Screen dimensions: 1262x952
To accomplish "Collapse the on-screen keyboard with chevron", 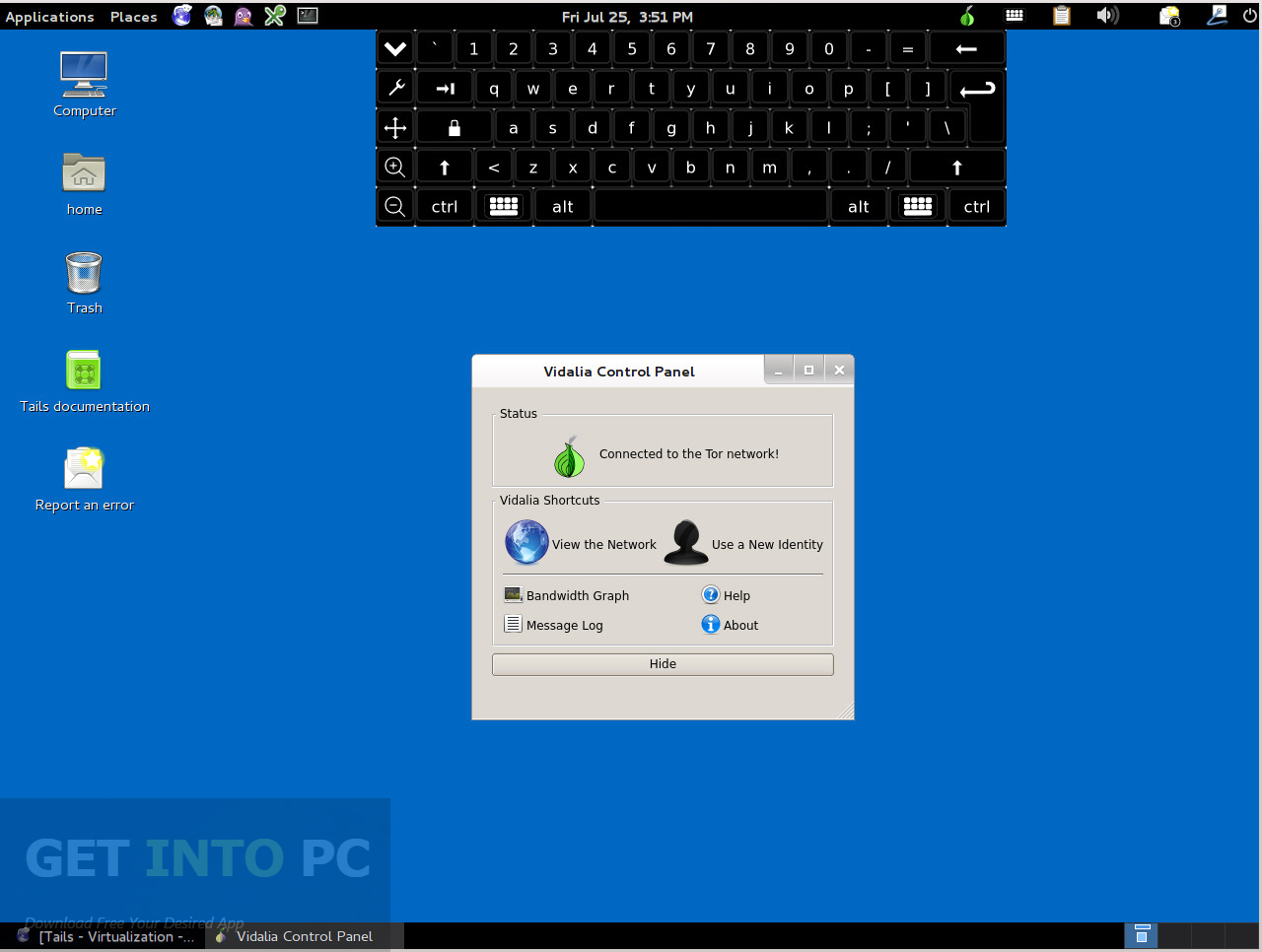I will (x=395, y=48).
